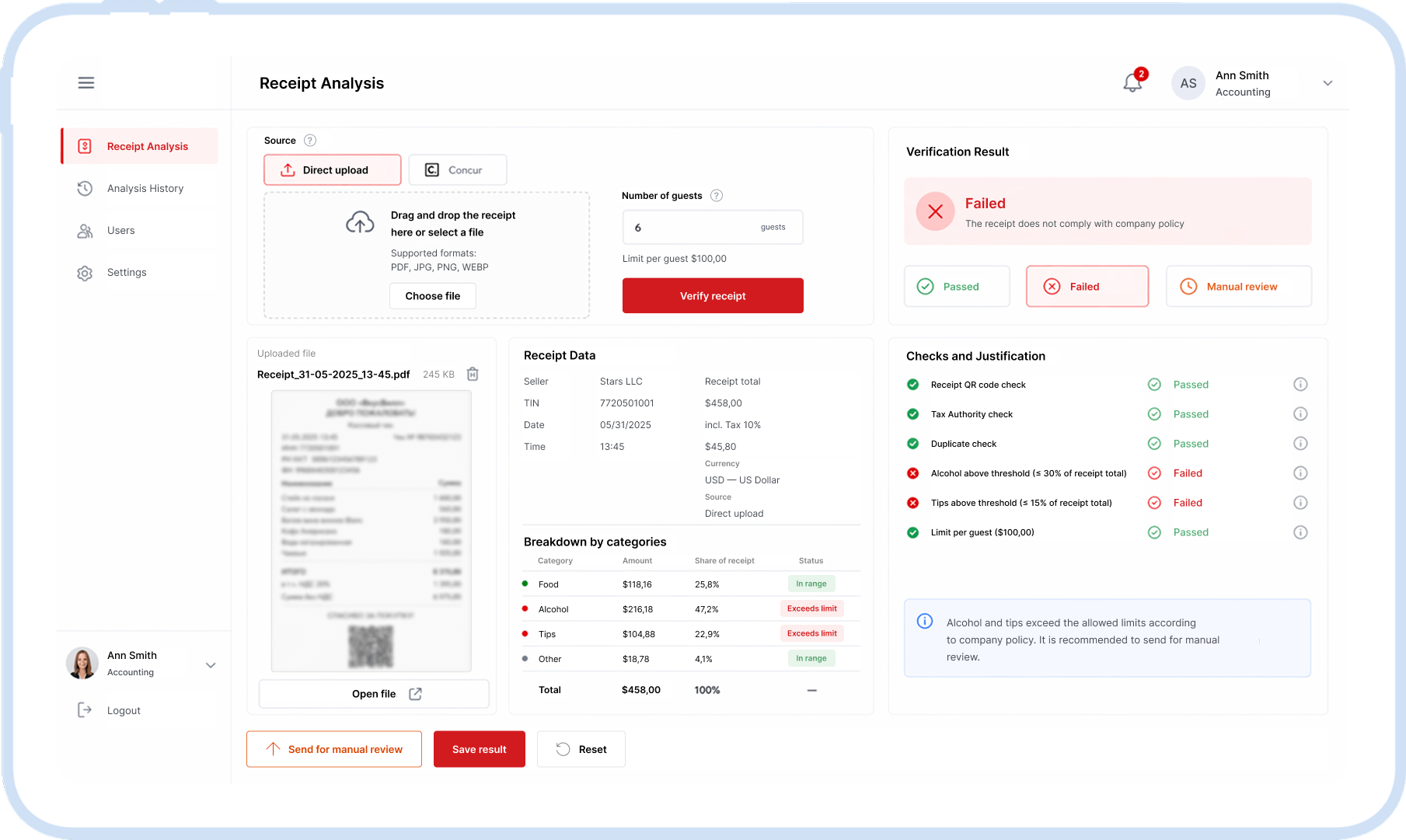Select the Passed verification option

(x=957, y=287)
